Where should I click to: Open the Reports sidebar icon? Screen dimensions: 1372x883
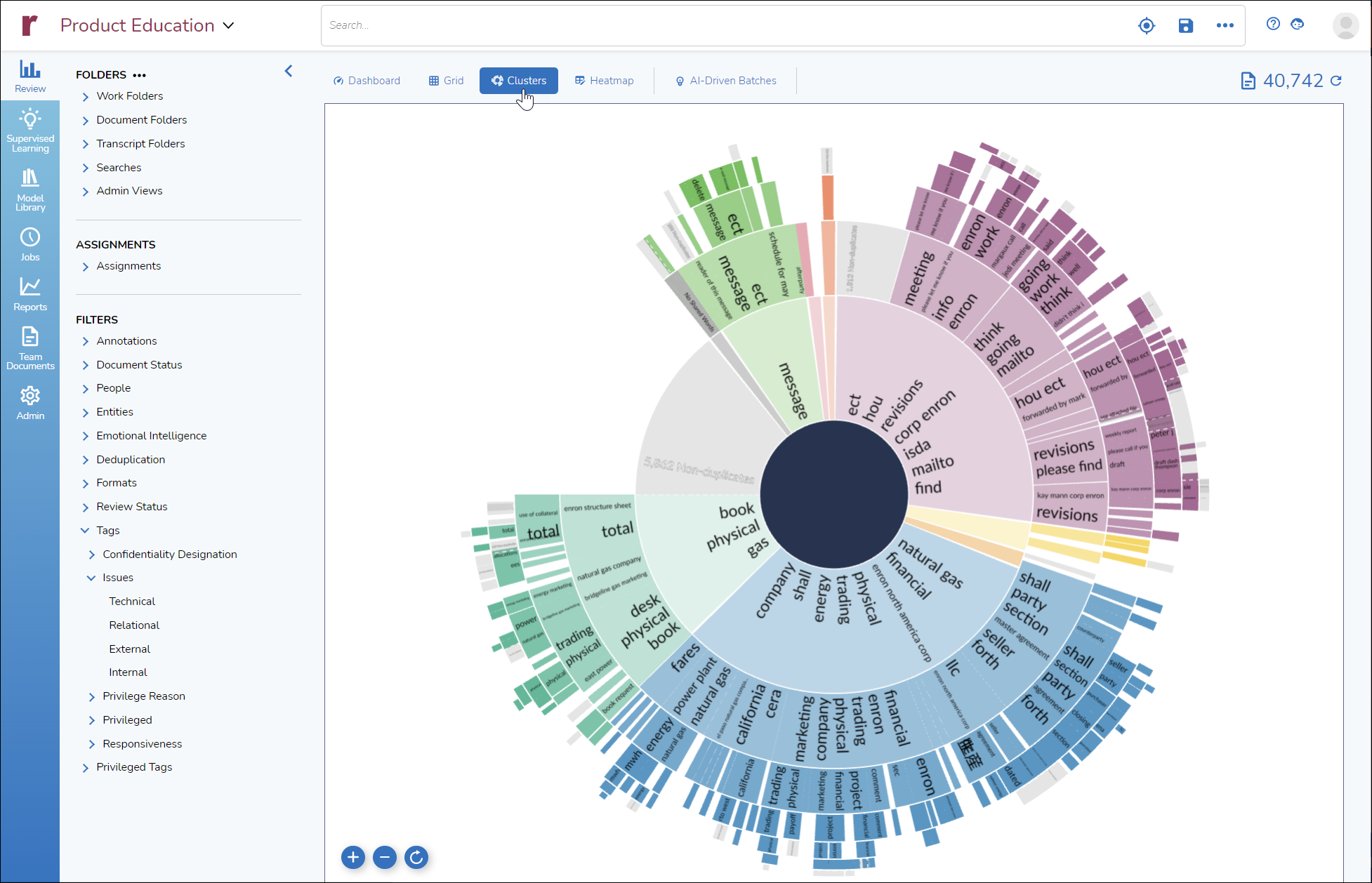(x=30, y=293)
